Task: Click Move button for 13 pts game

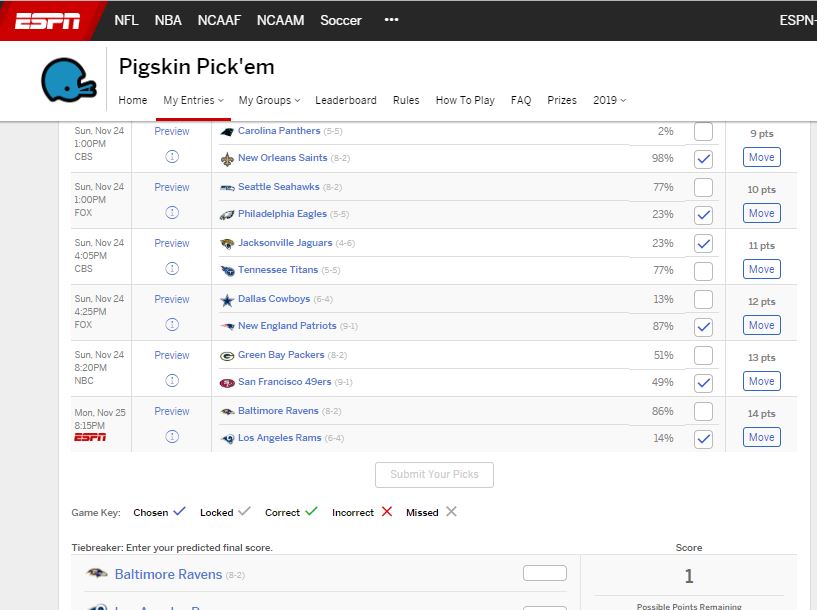Action: [x=761, y=381]
